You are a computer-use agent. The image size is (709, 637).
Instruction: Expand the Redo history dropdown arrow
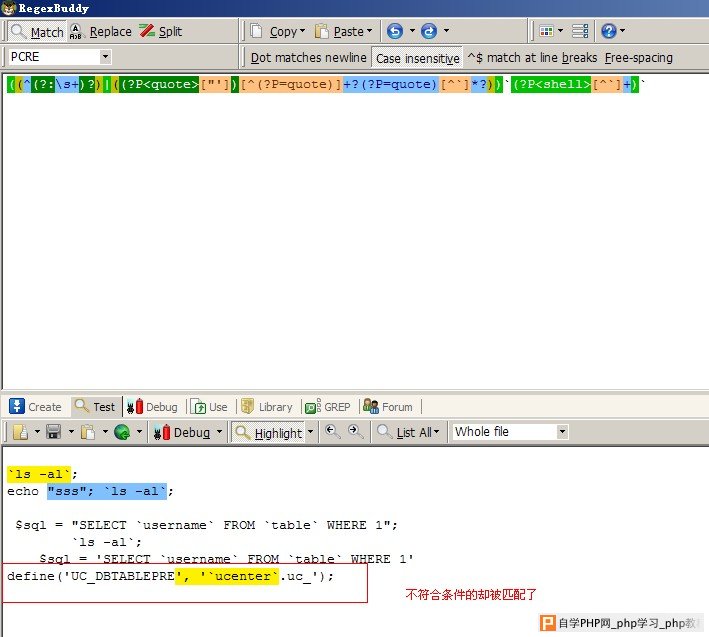pyautogui.click(x=446, y=31)
